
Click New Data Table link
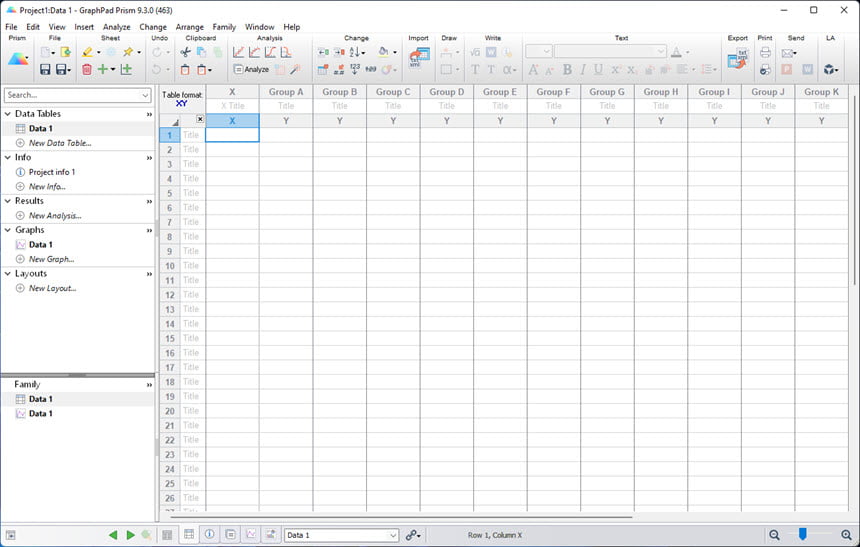[60, 143]
